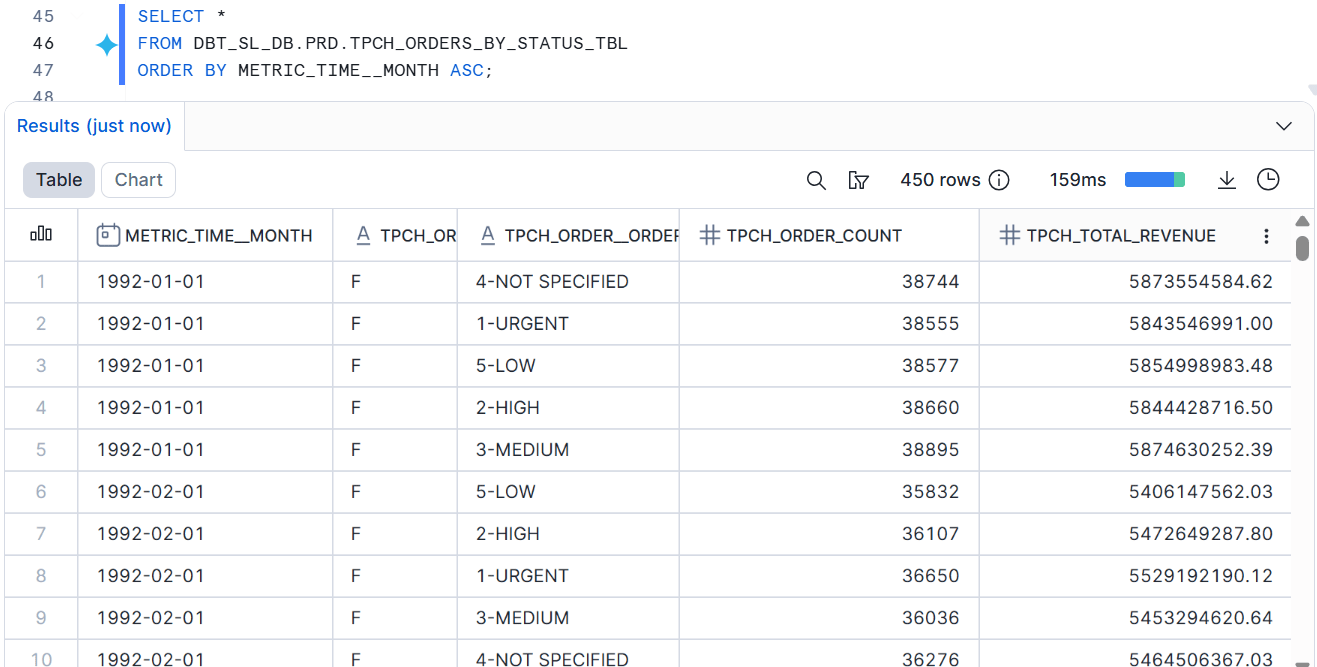Click the METRIC_TIME__MONTH column header
The width and height of the screenshot is (1317, 667).
coord(218,236)
